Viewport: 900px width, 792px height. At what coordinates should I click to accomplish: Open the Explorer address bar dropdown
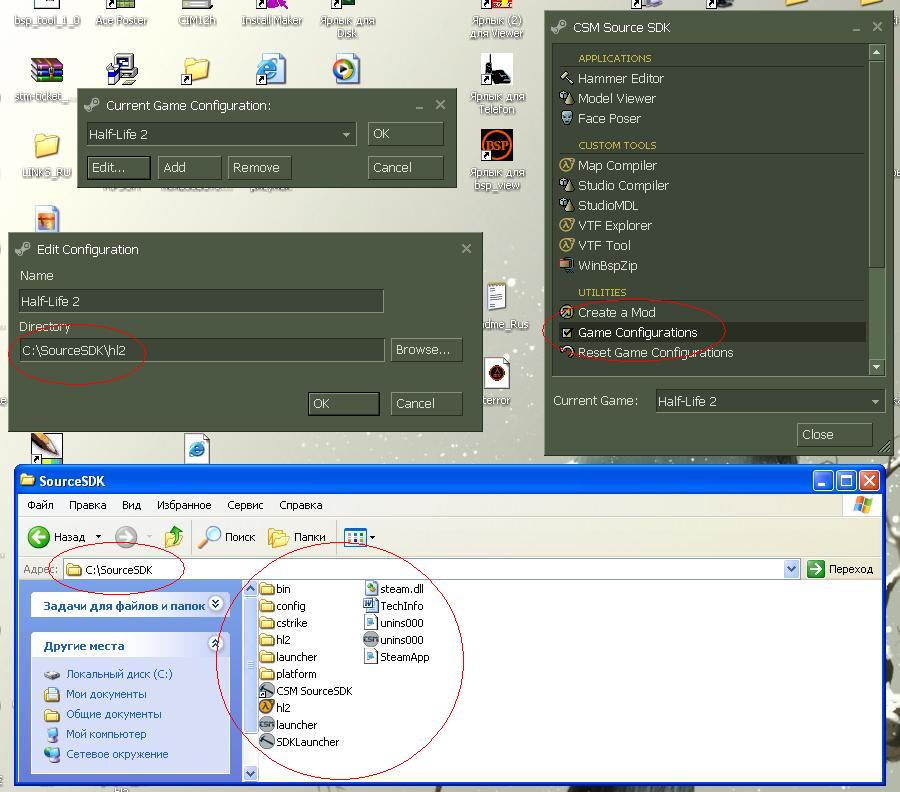point(792,569)
